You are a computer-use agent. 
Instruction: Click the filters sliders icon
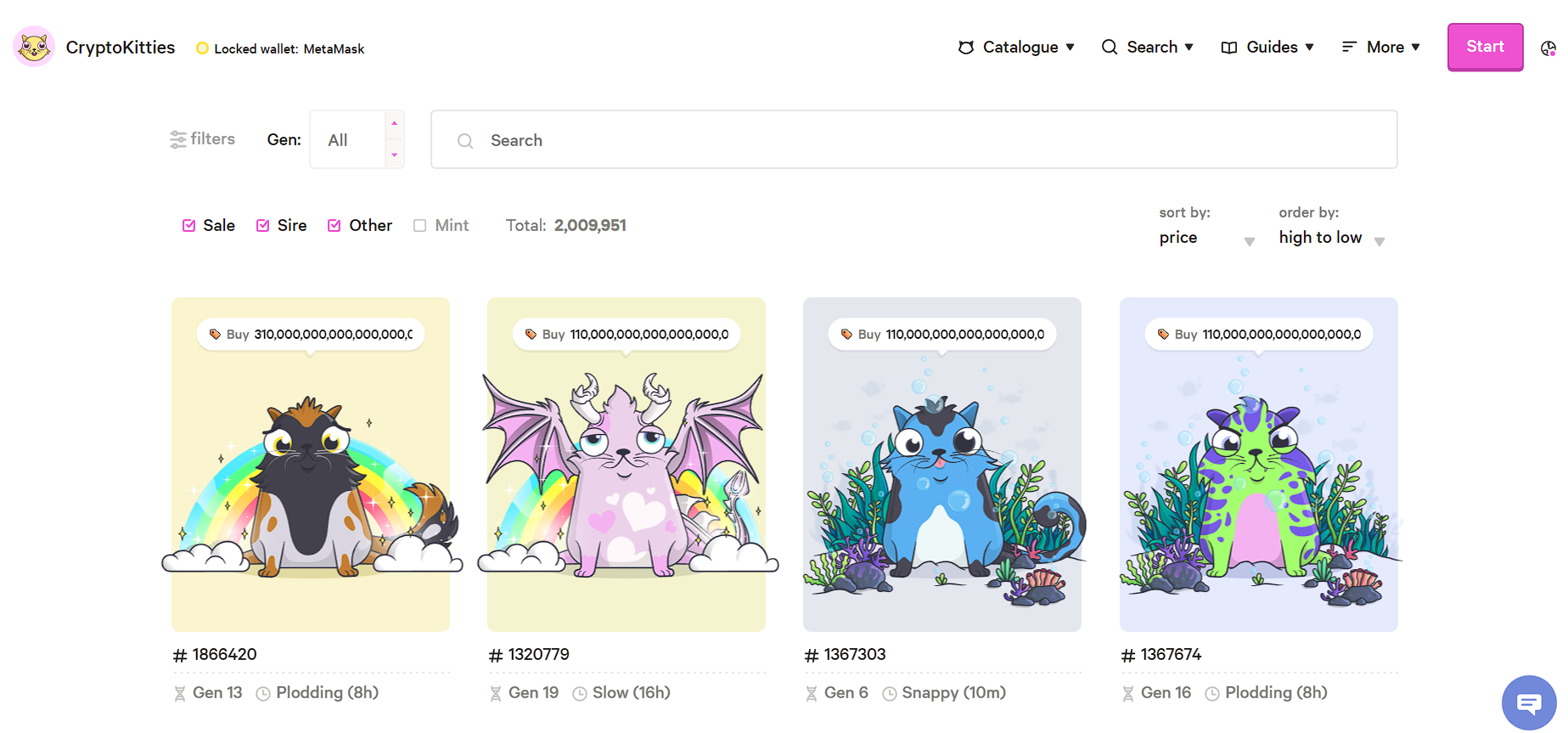(x=177, y=139)
